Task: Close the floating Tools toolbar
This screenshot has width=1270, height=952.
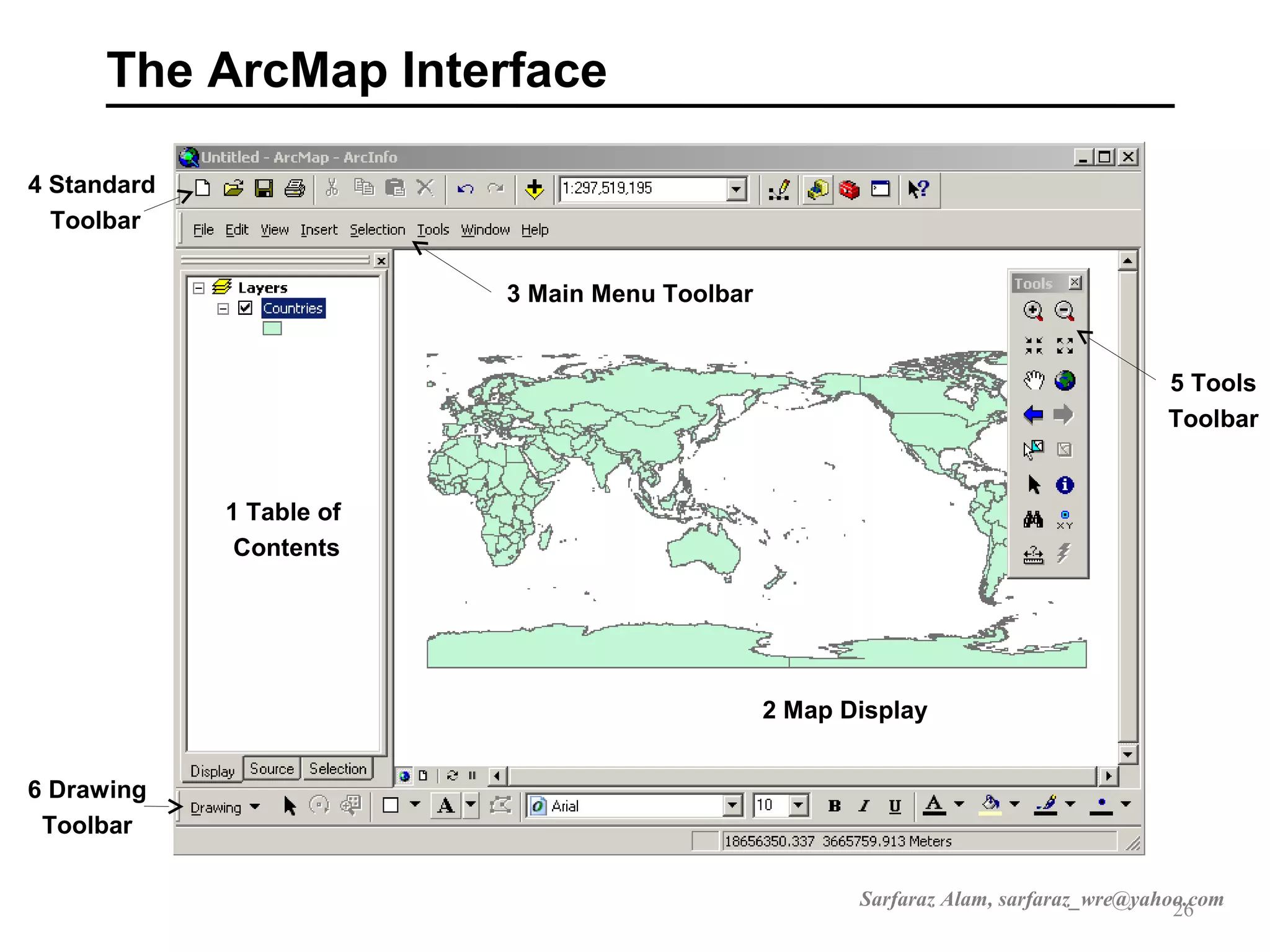Action: pos(1075,283)
